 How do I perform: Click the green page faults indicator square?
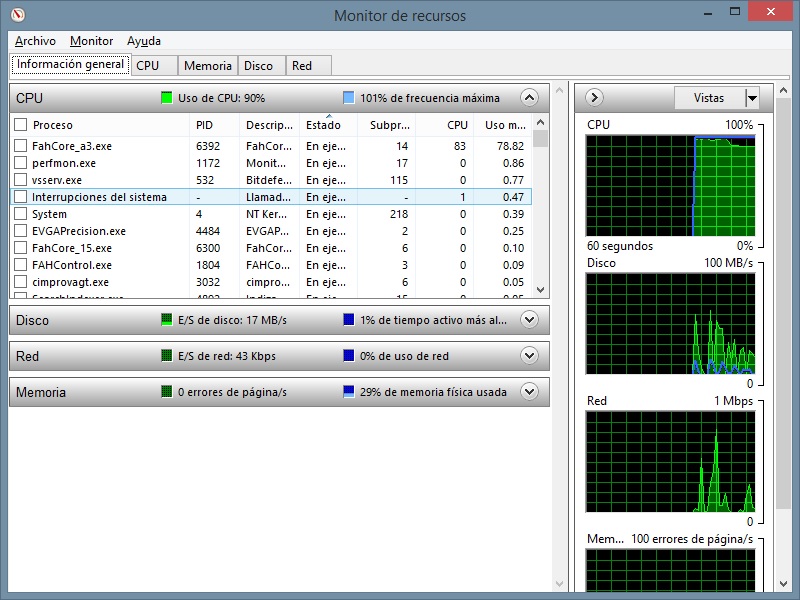166,392
